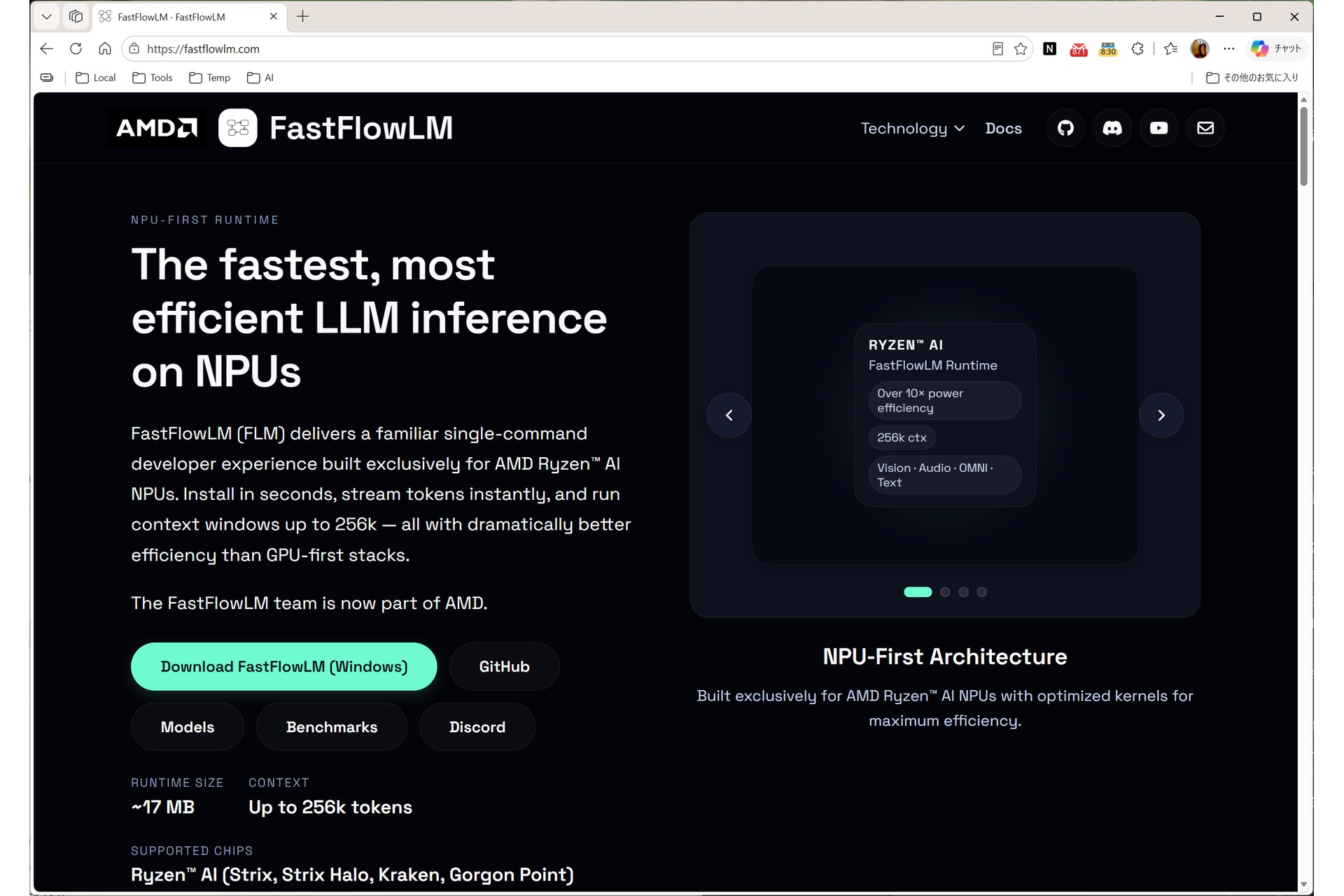Click the '~17 MB' runtime size value
Viewport: 1344px width, 896px height.
(162, 807)
